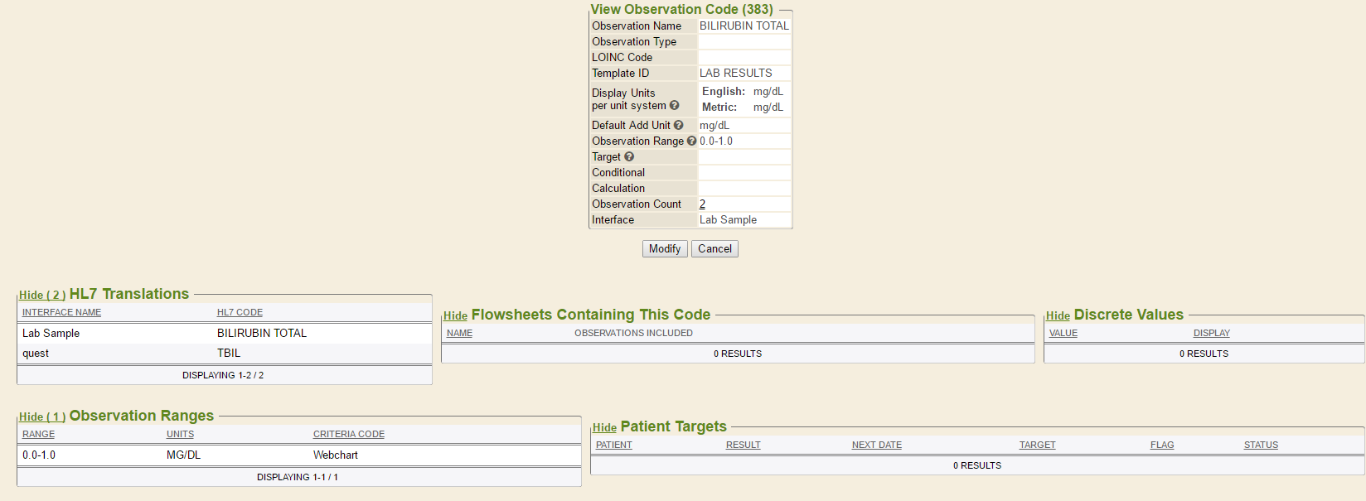Hide the Discrete Values section
1366x501 pixels.
(1058, 316)
